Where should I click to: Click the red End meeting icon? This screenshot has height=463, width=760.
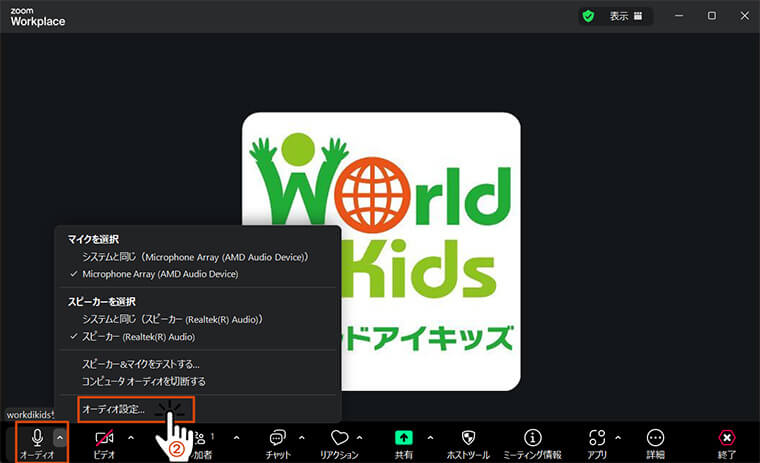coord(727,438)
